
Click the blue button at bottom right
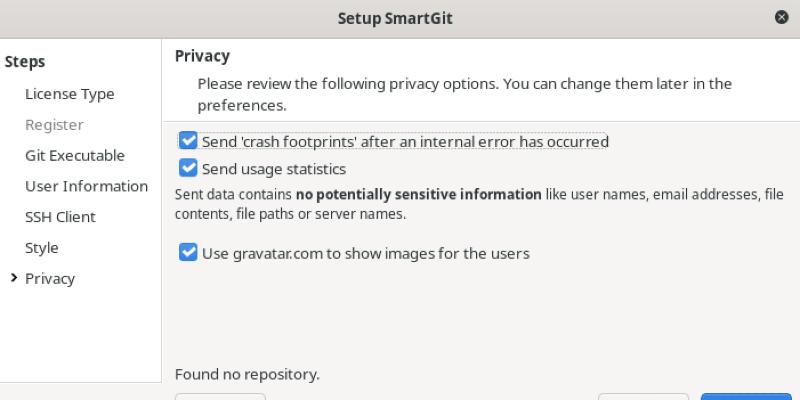[x=746, y=396]
